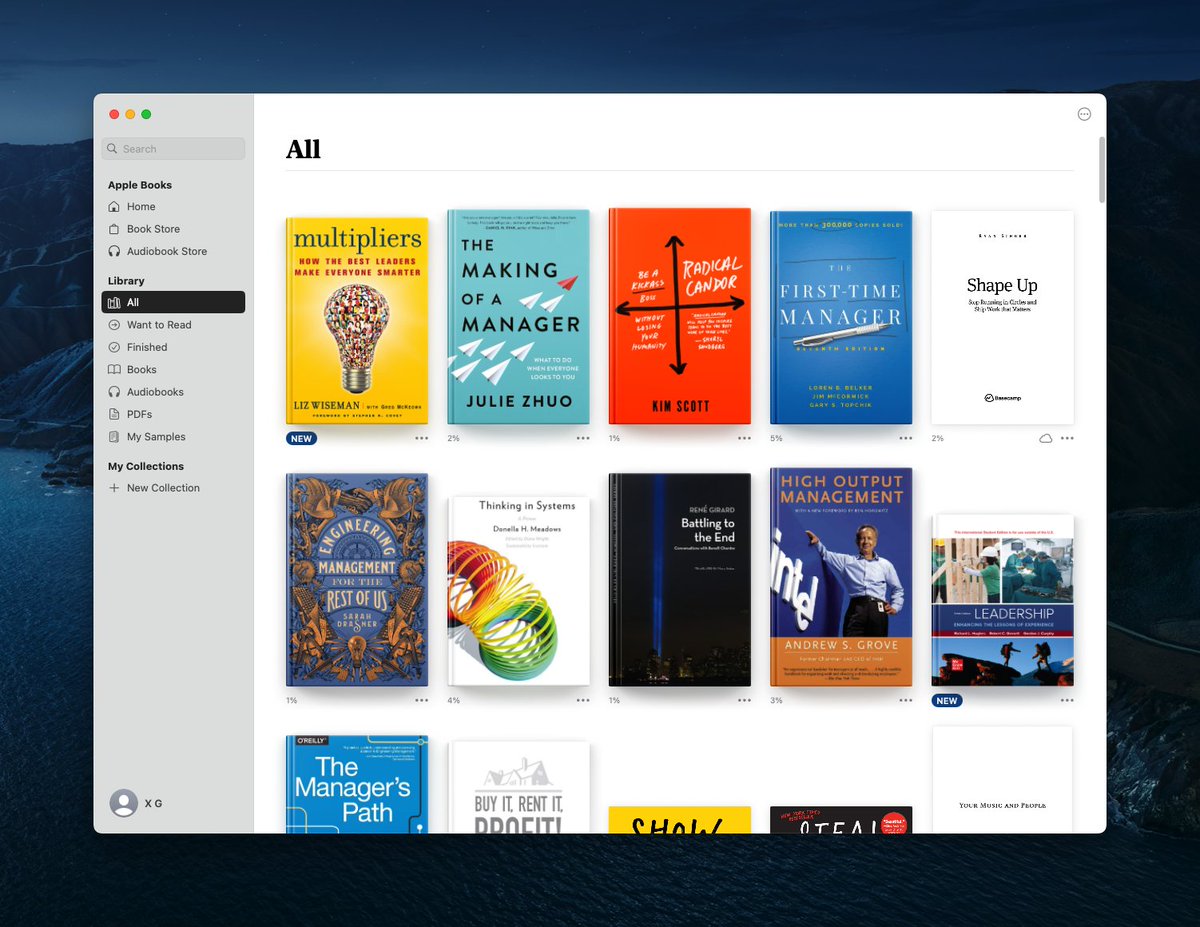Show Finished books list
Screen dimensions: 1200x927
[173, 347]
